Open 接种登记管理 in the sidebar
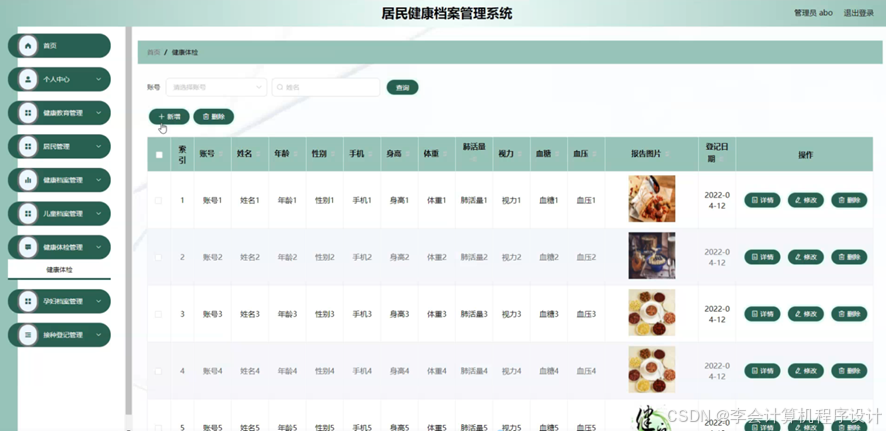Viewport: 886px width, 431px height. tap(59, 335)
